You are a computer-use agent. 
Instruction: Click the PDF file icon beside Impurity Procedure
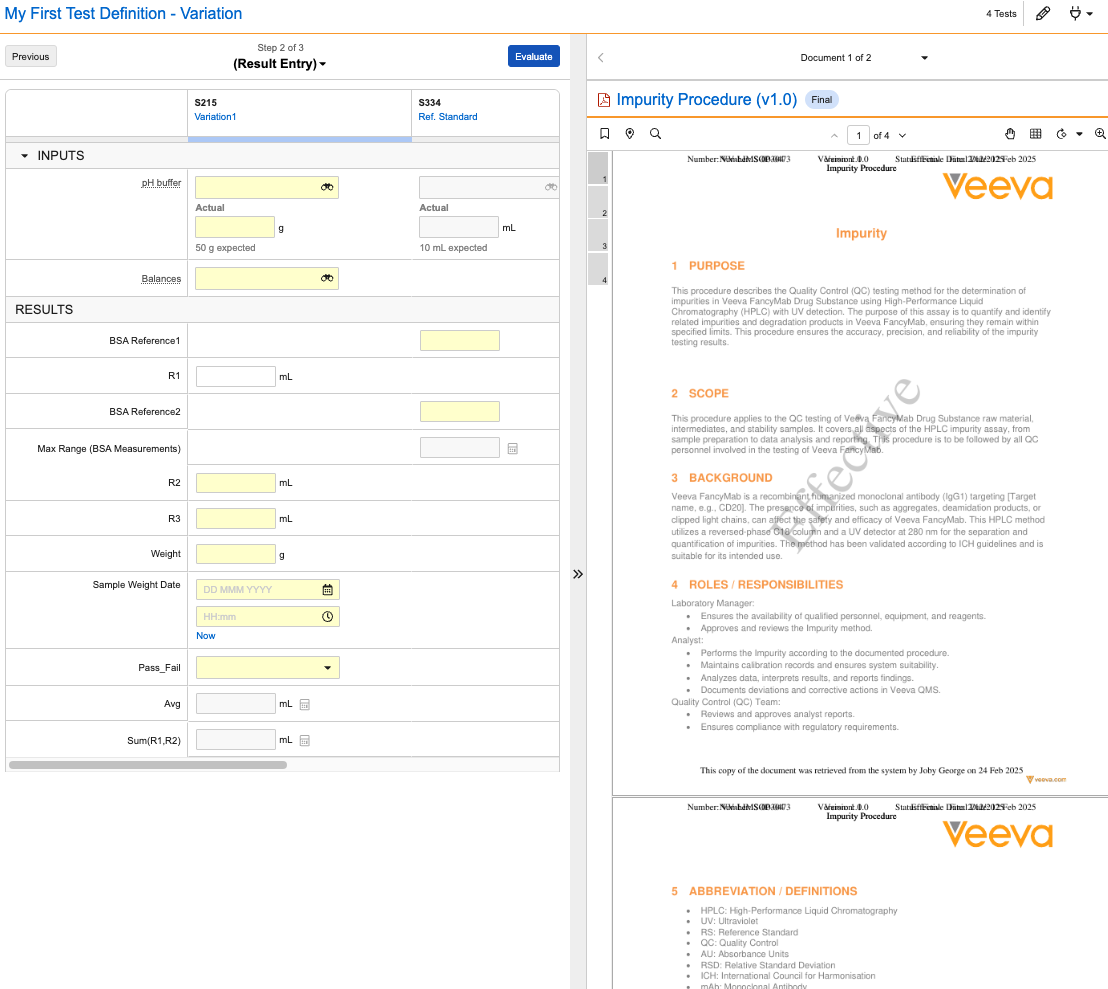[x=604, y=100]
